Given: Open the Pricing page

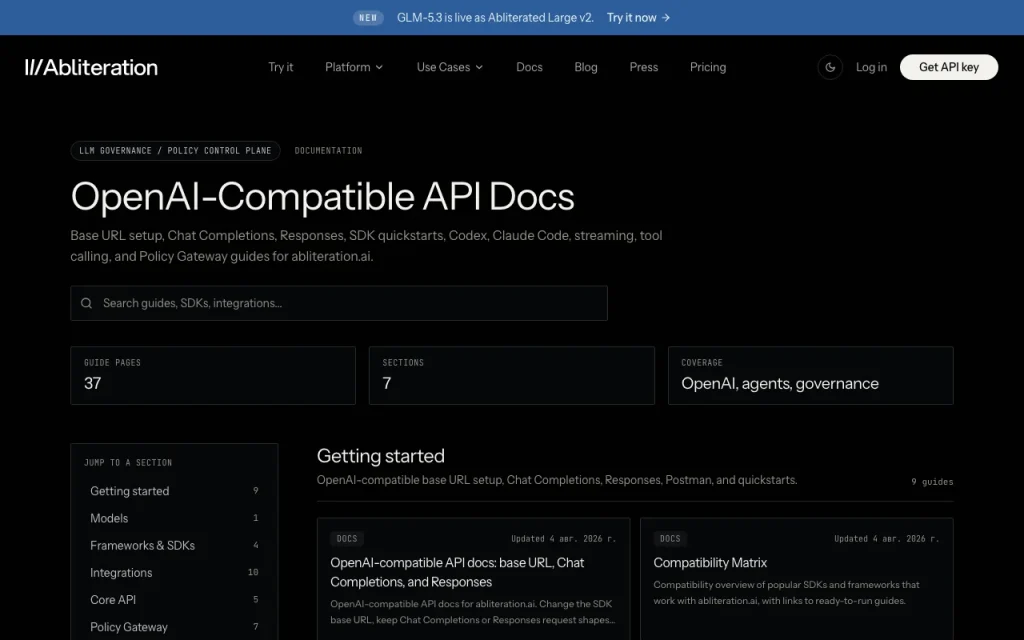Looking at the screenshot, I should point(708,67).
